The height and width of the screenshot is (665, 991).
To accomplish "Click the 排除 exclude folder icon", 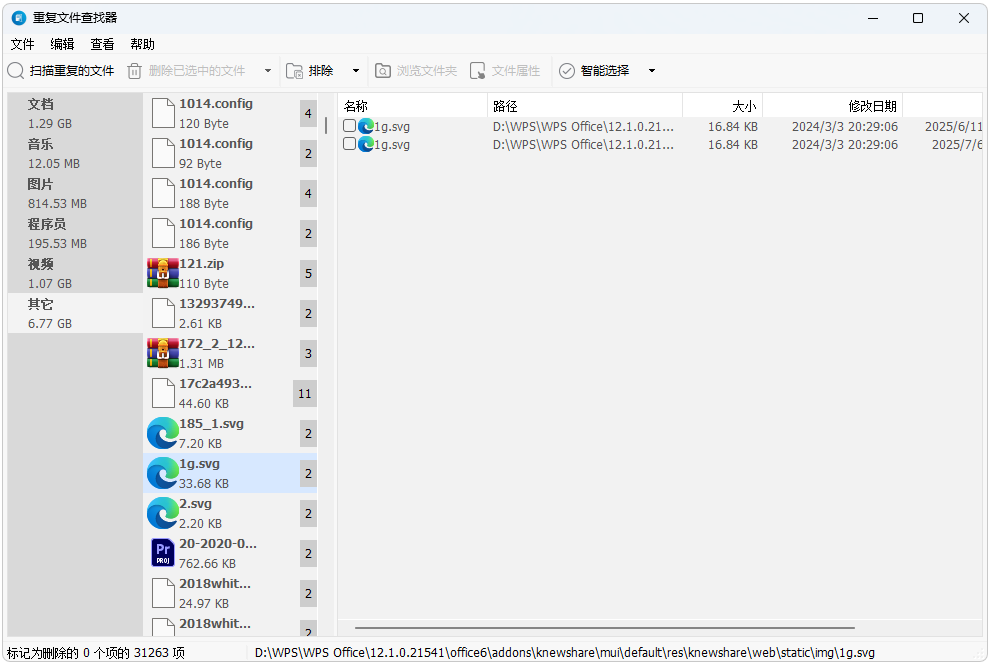I will pos(295,70).
